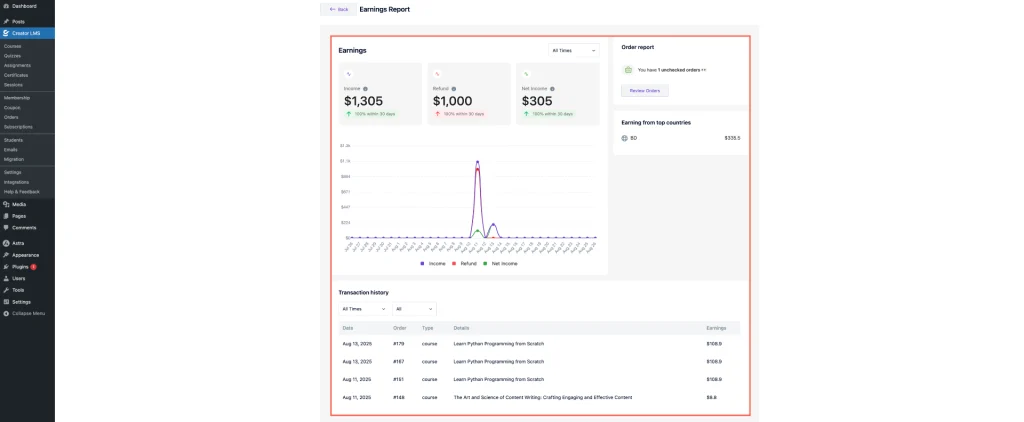Screen dimensions: 1024x422
Task: Click the Income info icon
Action: (366, 89)
